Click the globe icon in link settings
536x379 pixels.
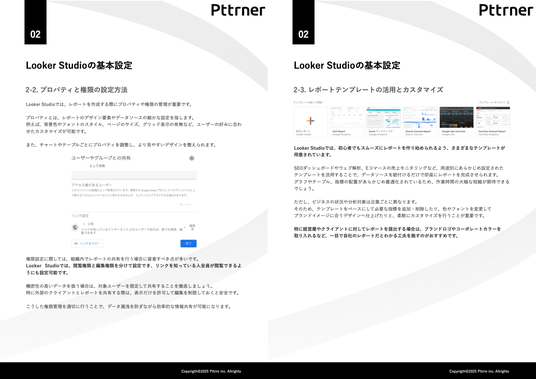[x=75, y=227]
